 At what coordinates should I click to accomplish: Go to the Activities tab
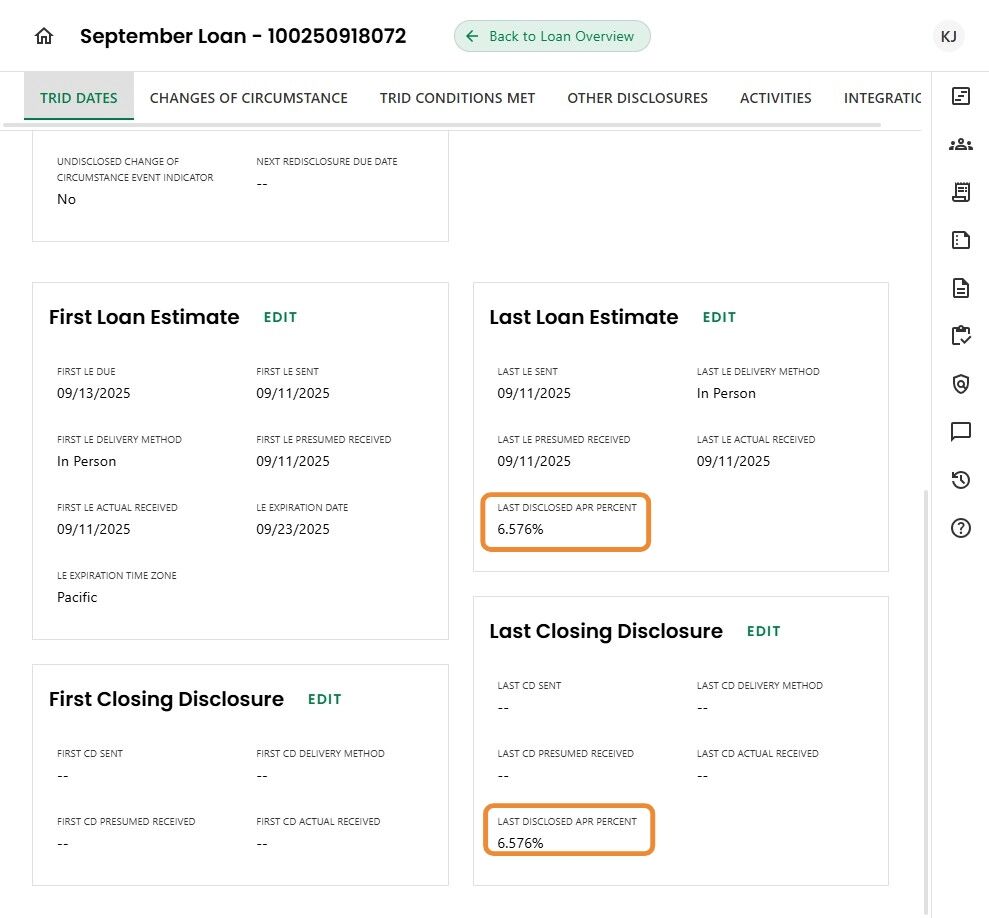coord(775,98)
